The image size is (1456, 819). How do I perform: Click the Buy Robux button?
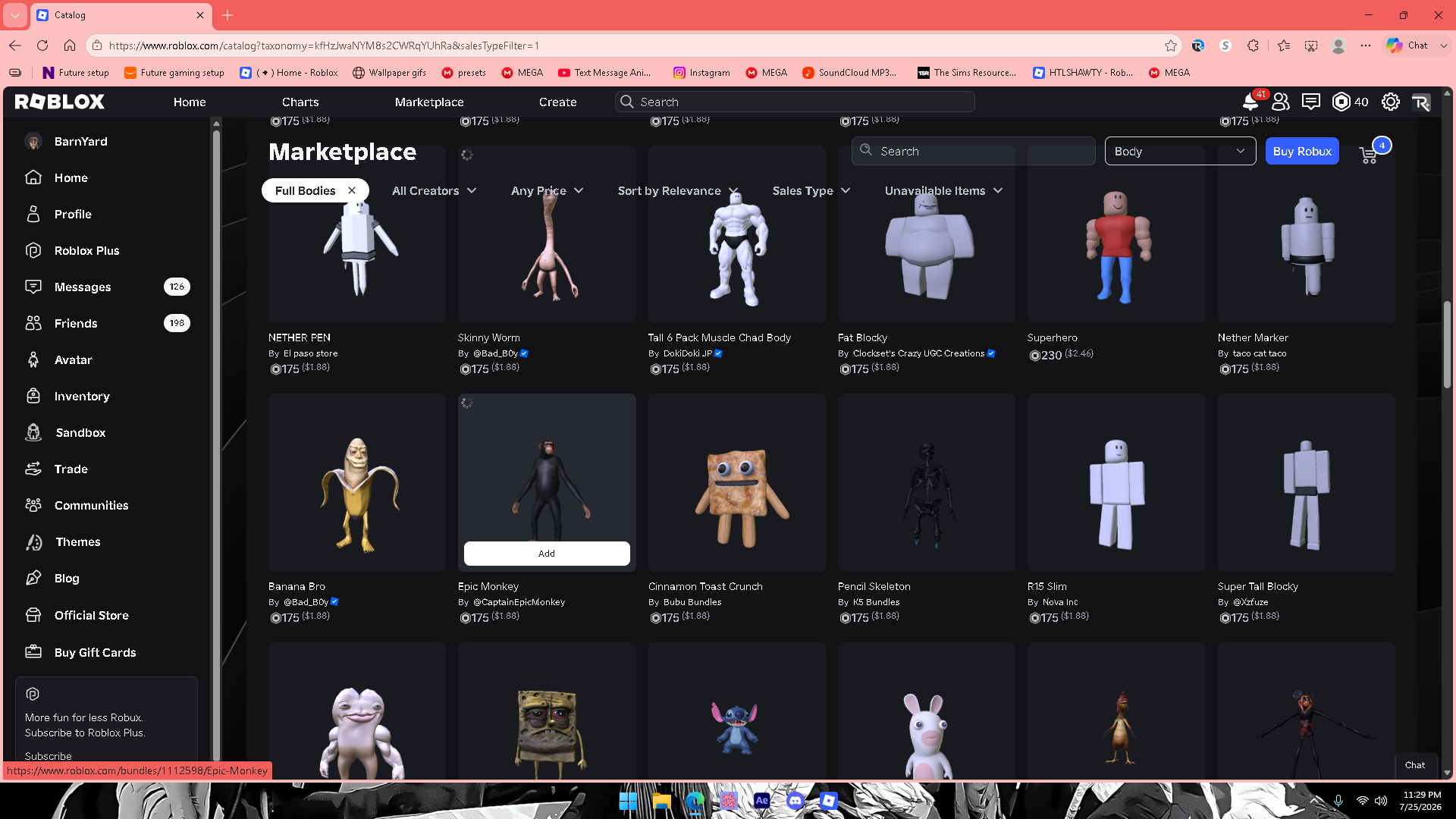tap(1302, 151)
